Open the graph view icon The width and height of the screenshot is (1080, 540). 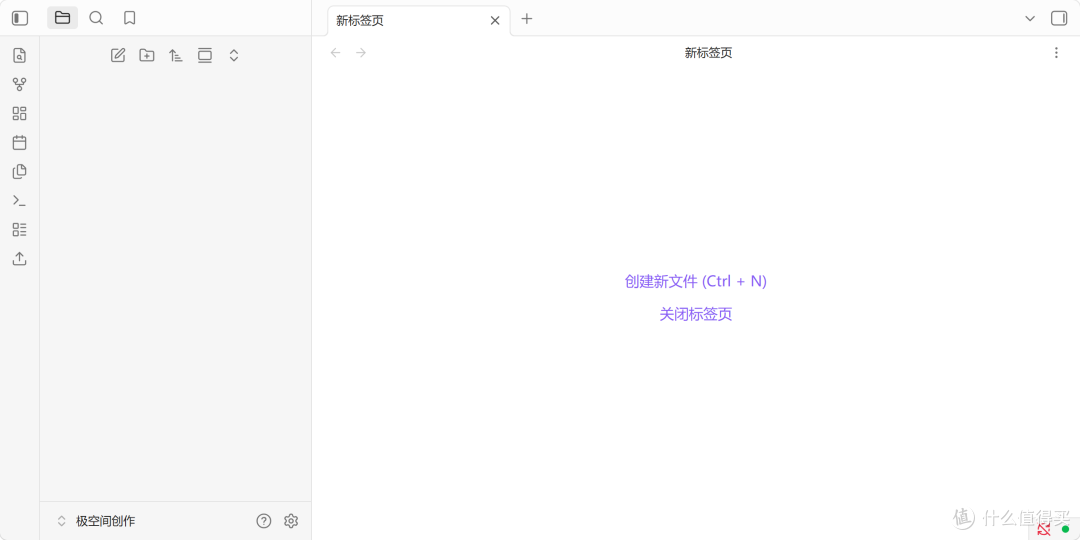pyautogui.click(x=19, y=85)
